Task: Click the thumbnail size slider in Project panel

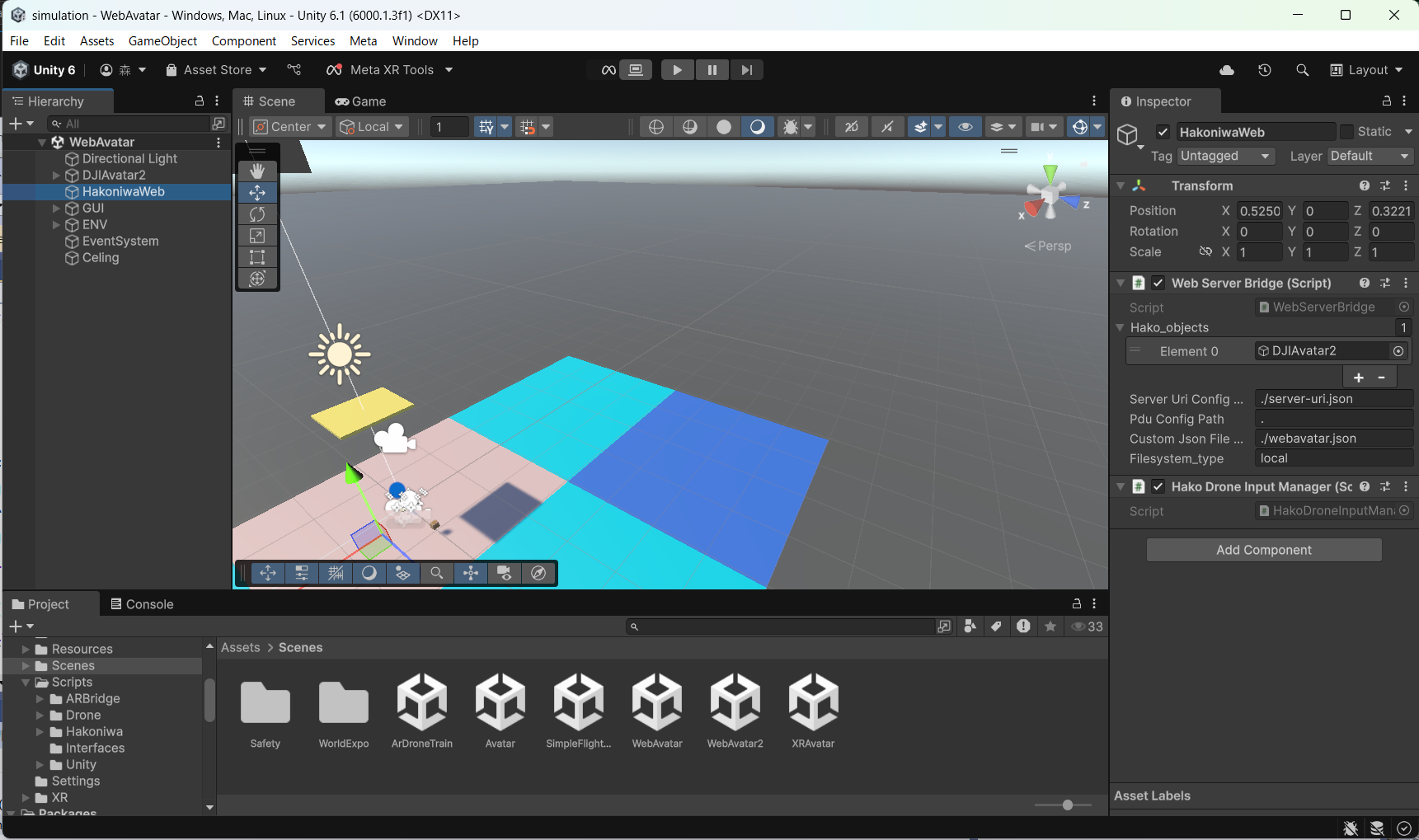Action: pos(1067,805)
